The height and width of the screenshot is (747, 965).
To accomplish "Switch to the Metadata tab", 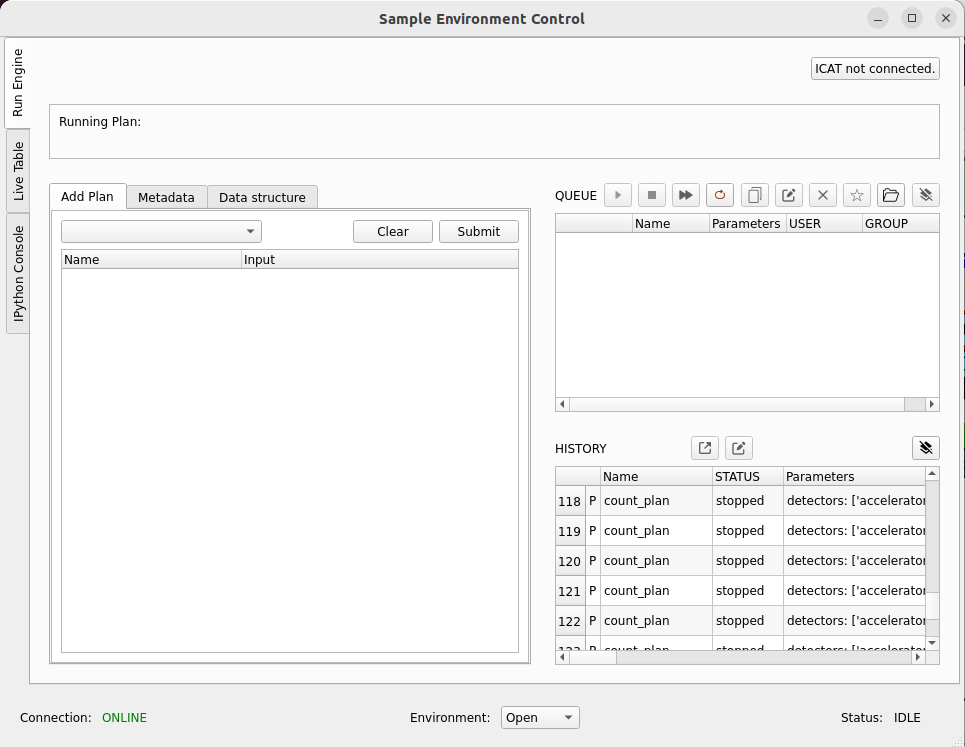I will tap(166, 197).
